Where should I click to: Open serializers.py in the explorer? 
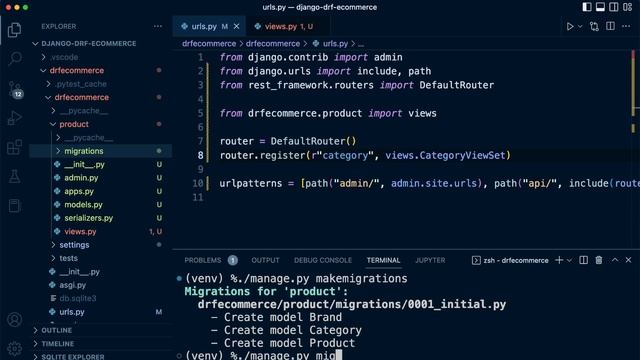[88, 218]
